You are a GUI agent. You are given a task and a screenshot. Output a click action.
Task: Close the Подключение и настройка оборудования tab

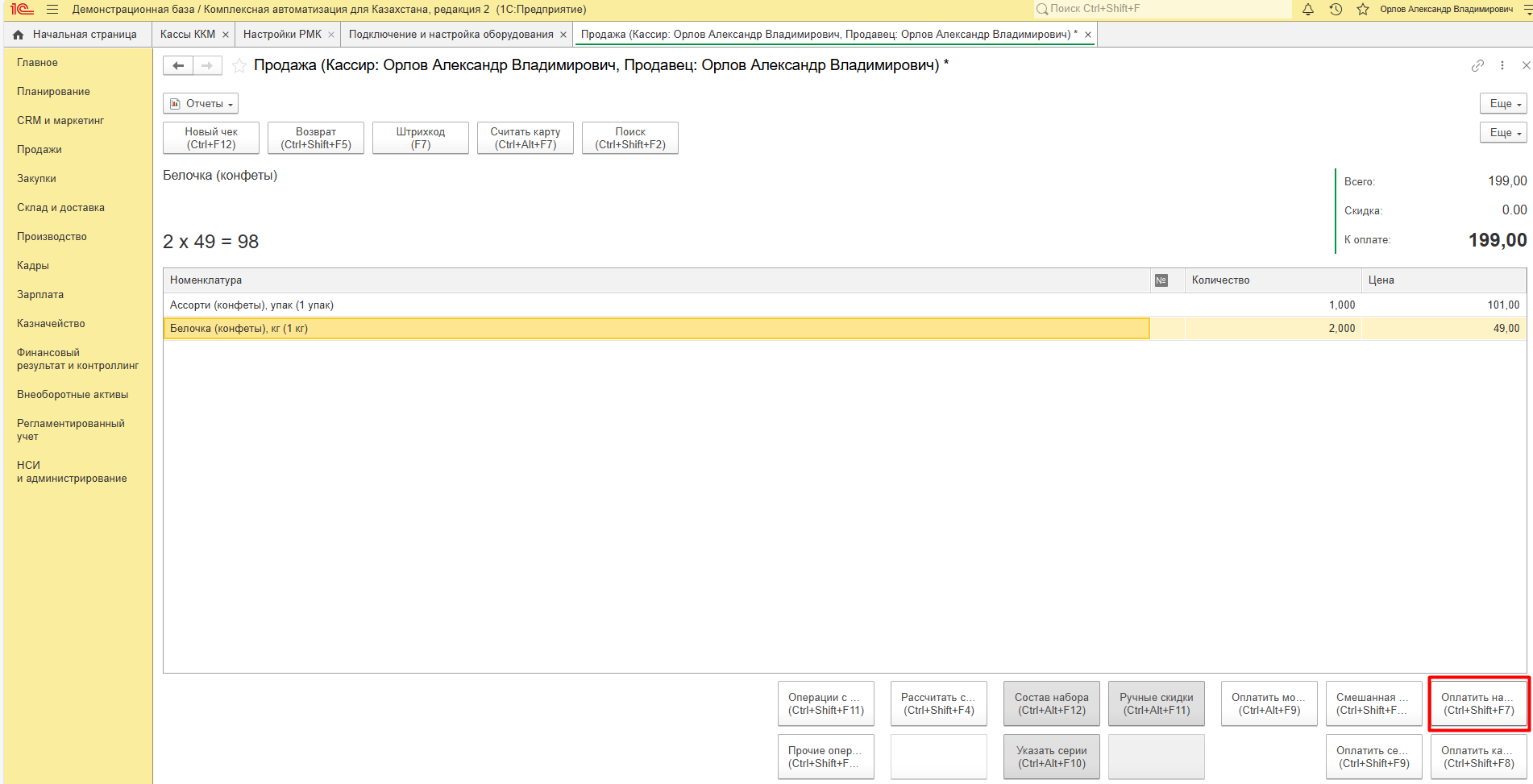coord(563,35)
